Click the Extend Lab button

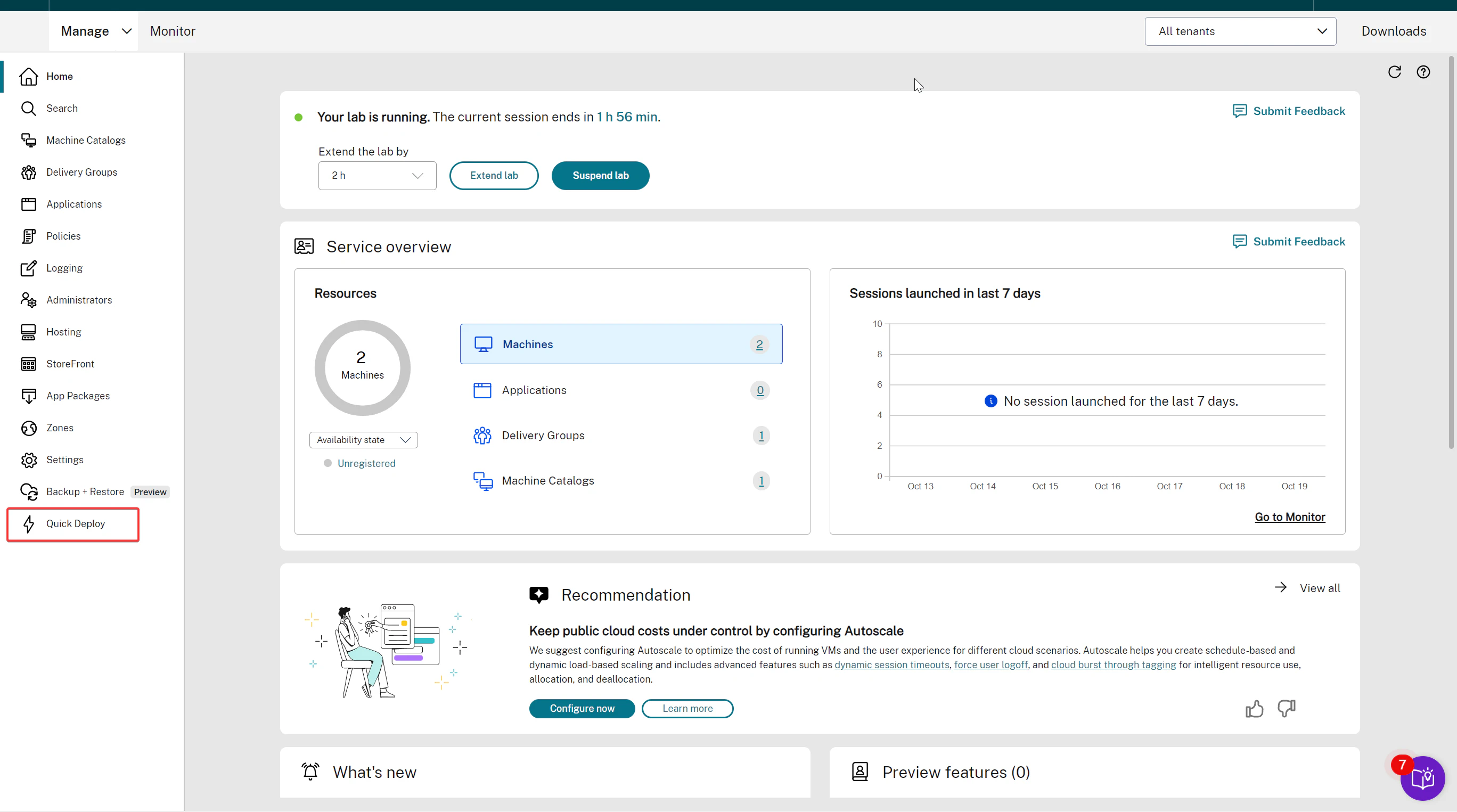(x=494, y=175)
